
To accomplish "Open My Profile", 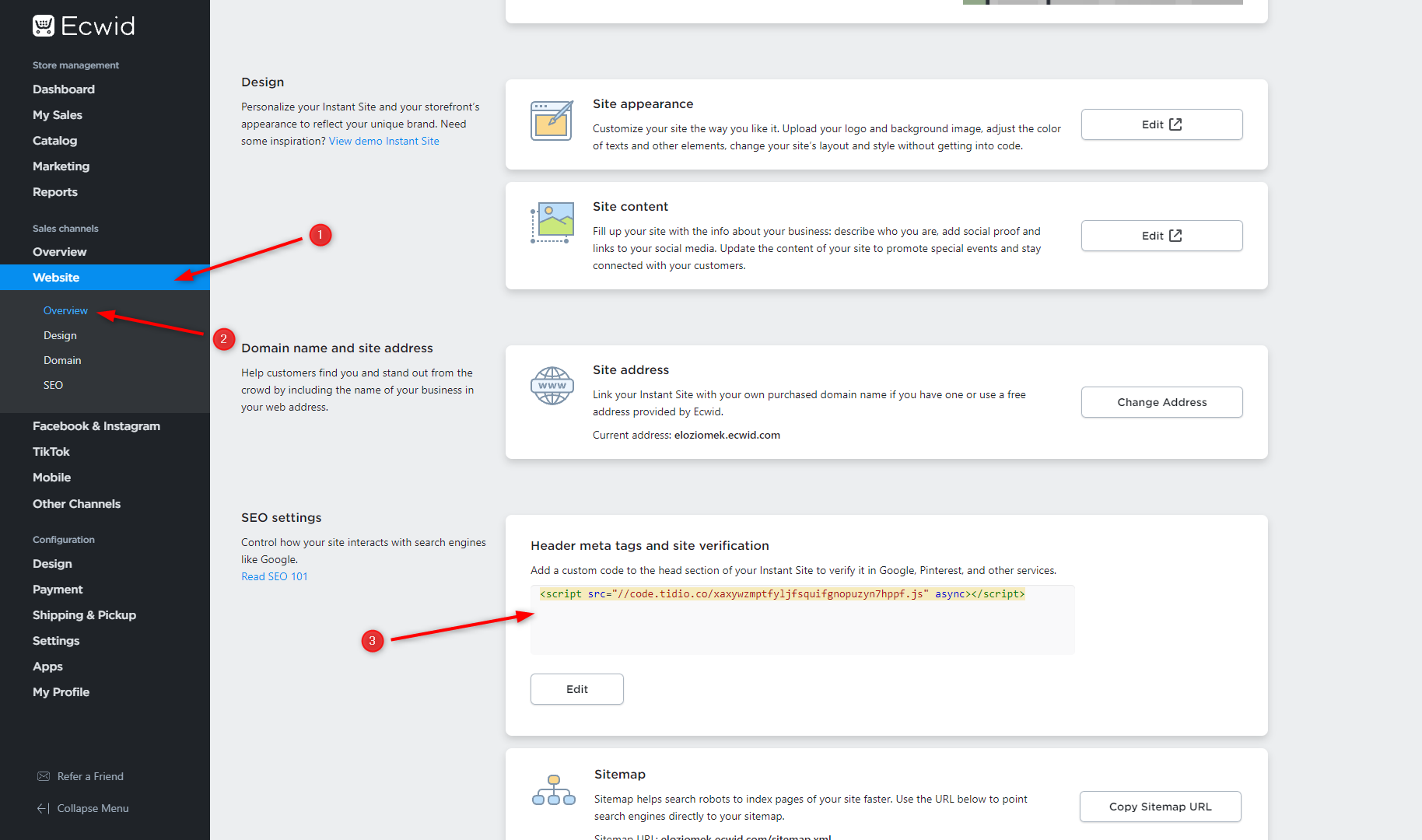I will pos(61,692).
